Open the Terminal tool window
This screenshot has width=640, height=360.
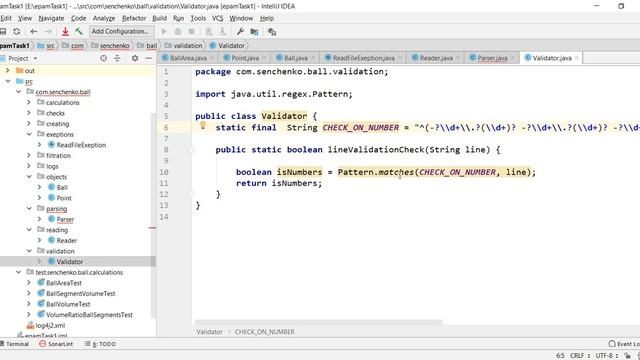point(15,344)
